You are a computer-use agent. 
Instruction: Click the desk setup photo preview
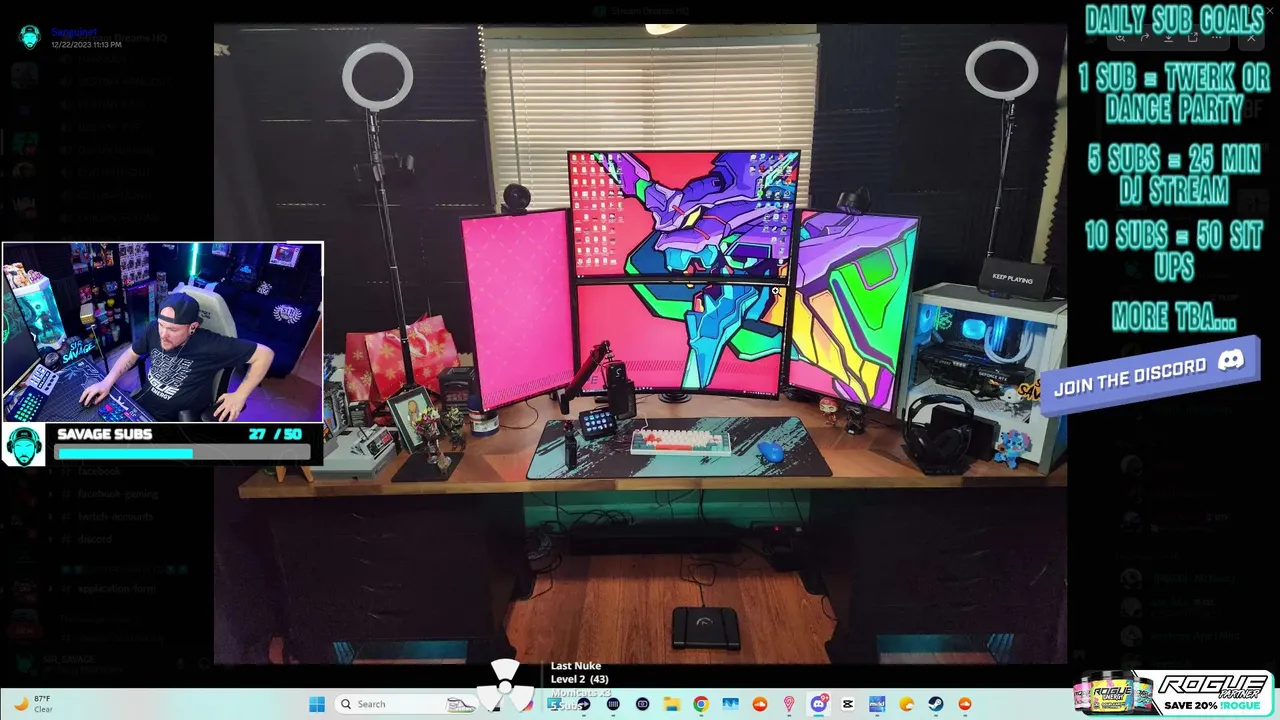pyautogui.click(x=640, y=345)
